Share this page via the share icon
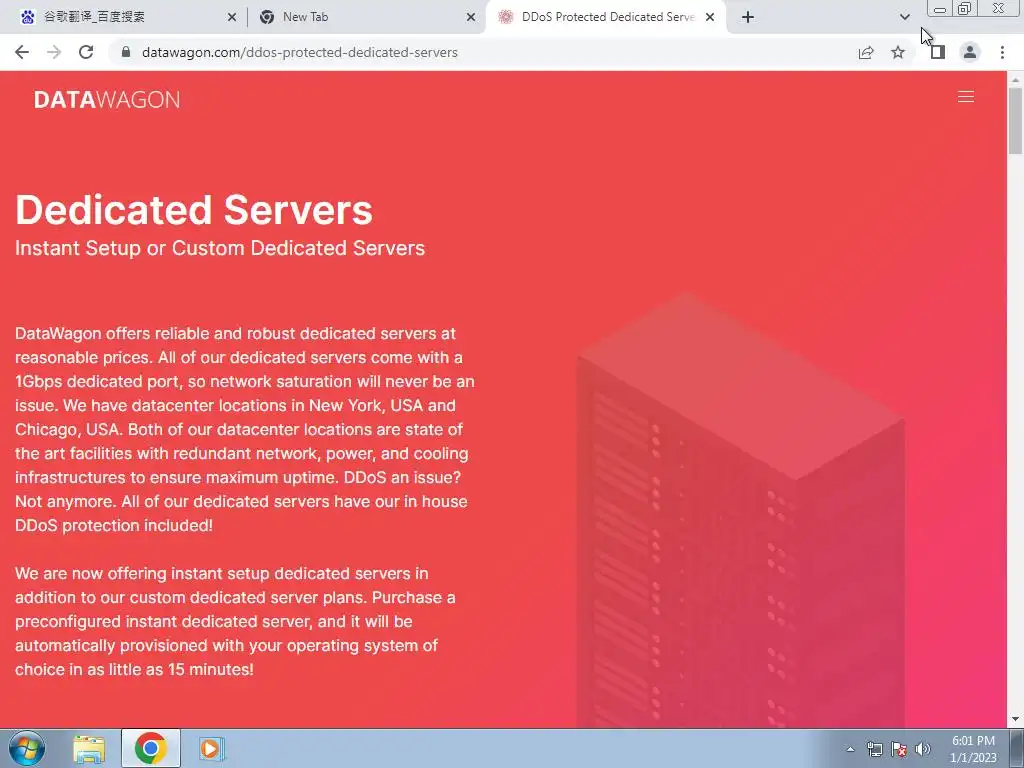The image size is (1024, 768). [x=866, y=52]
